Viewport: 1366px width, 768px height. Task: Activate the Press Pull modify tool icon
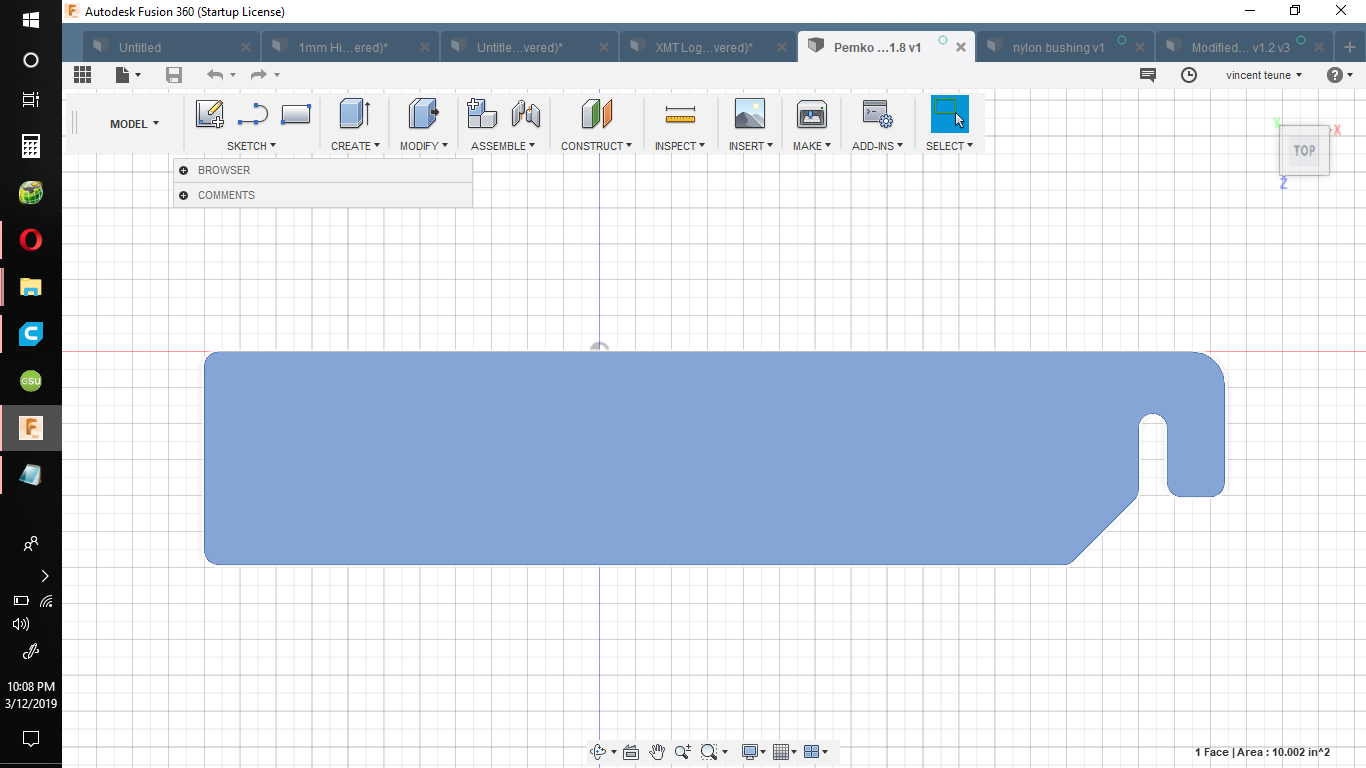[x=424, y=114]
